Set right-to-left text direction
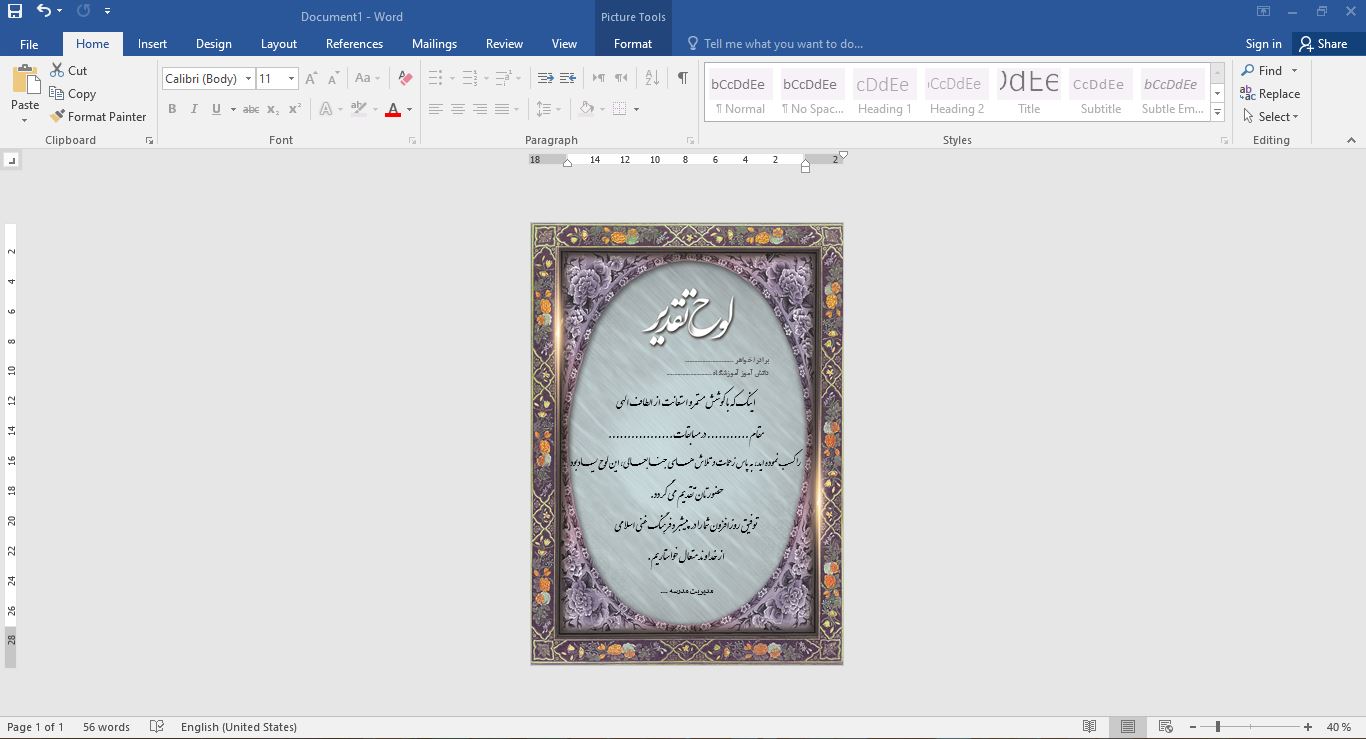Screen dimensions: 1366x739 [621, 78]
